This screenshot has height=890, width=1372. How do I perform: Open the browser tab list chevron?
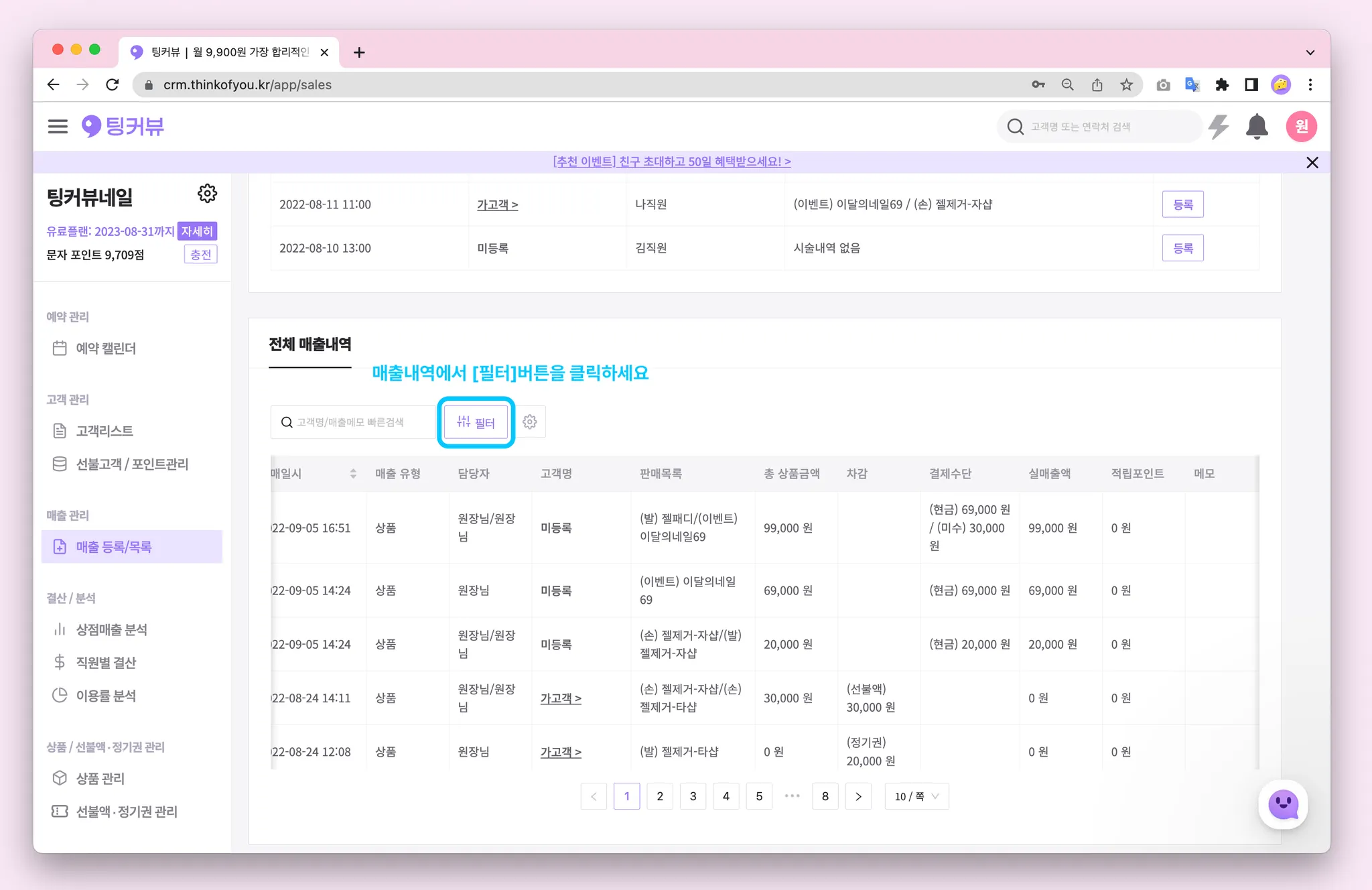click(x=1310, y=52)
